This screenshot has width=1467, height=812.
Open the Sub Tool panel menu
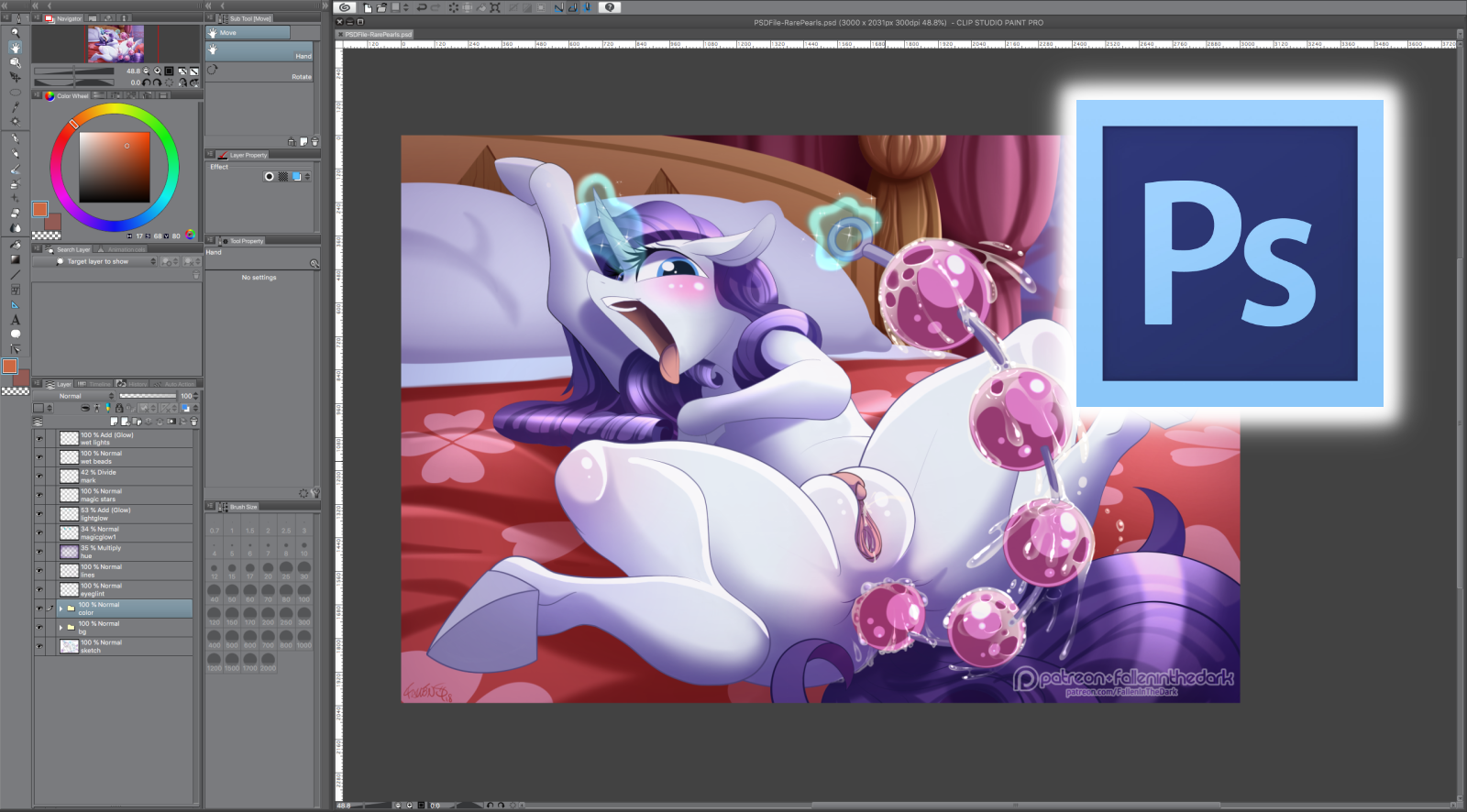point(211,18)
